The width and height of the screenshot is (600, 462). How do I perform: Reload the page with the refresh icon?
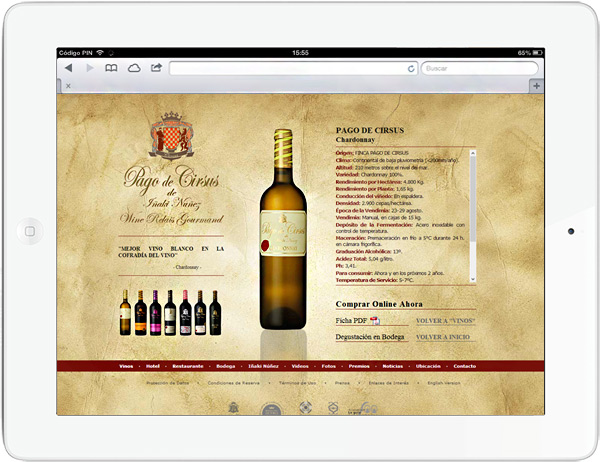[x=410, y=68]
